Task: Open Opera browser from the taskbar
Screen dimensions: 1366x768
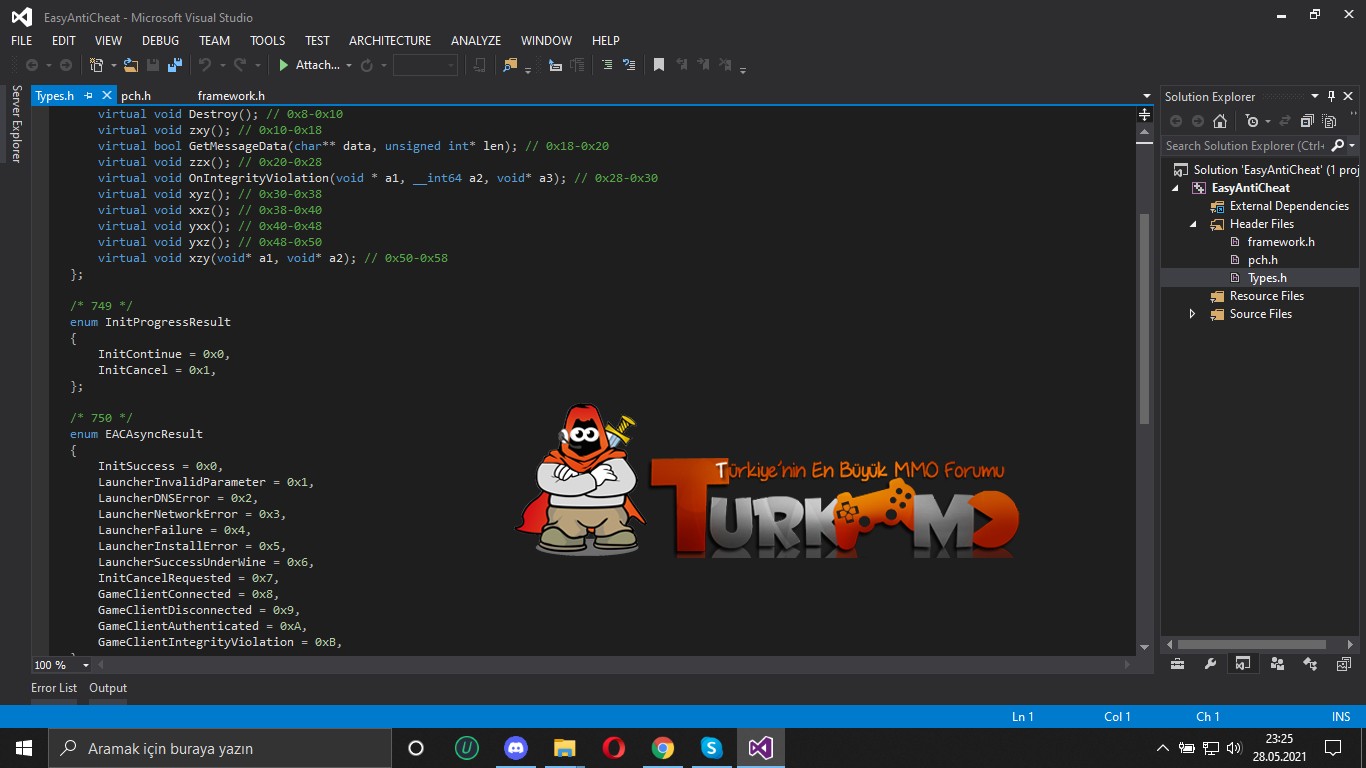Action: point(613,748)
